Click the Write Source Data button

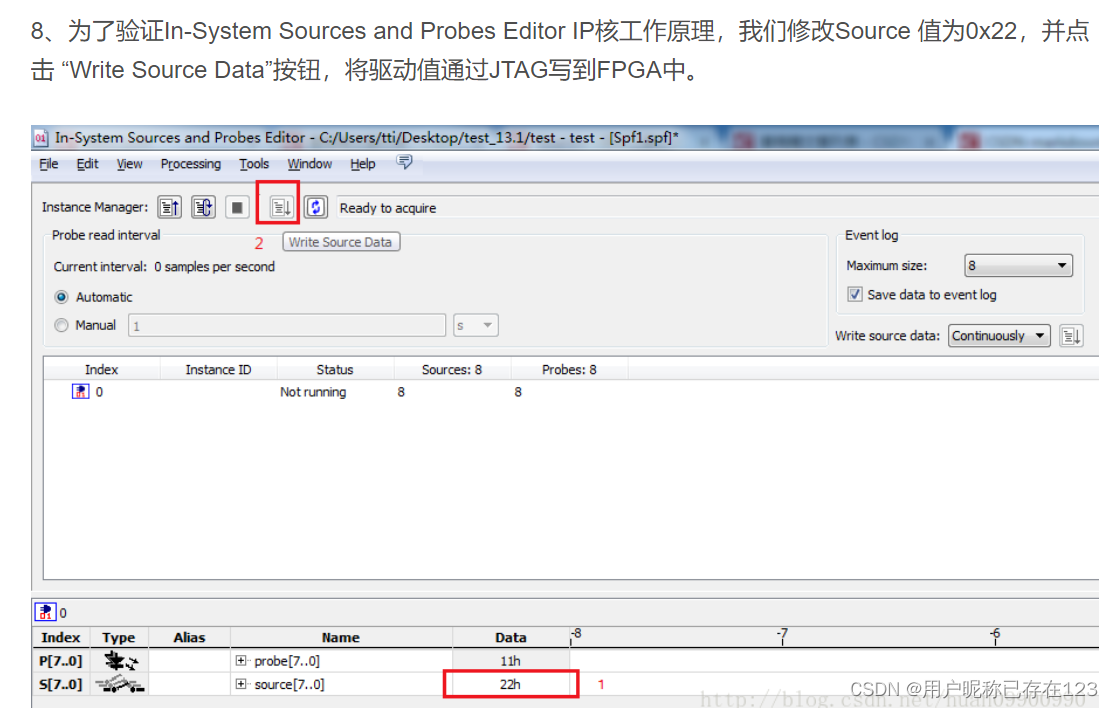click(x=341, y=241)
